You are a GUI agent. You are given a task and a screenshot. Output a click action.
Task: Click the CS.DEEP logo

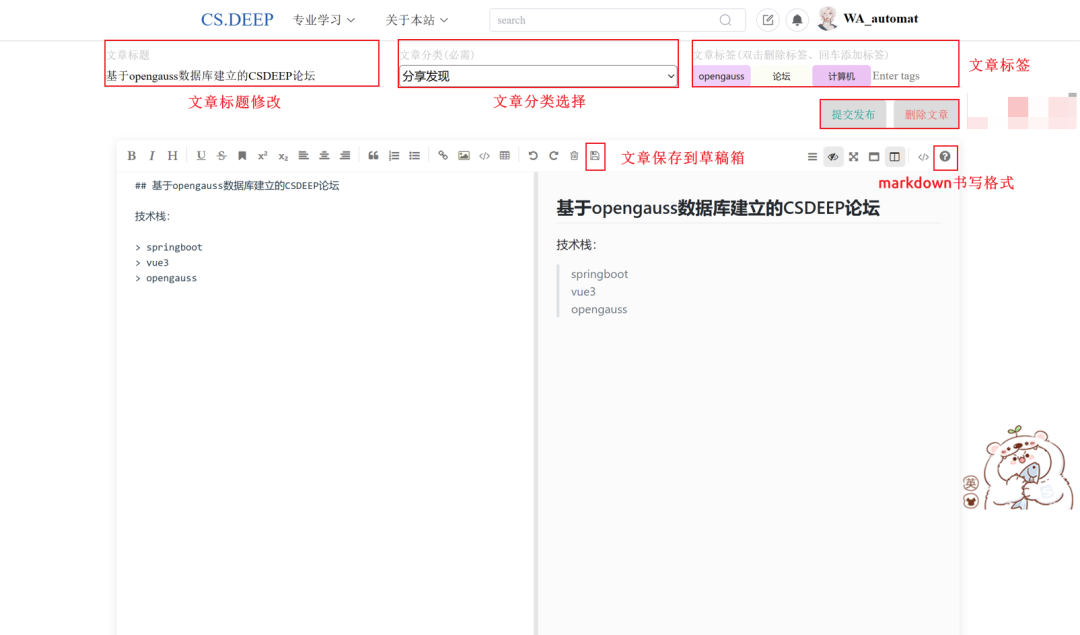coord(237,19)
